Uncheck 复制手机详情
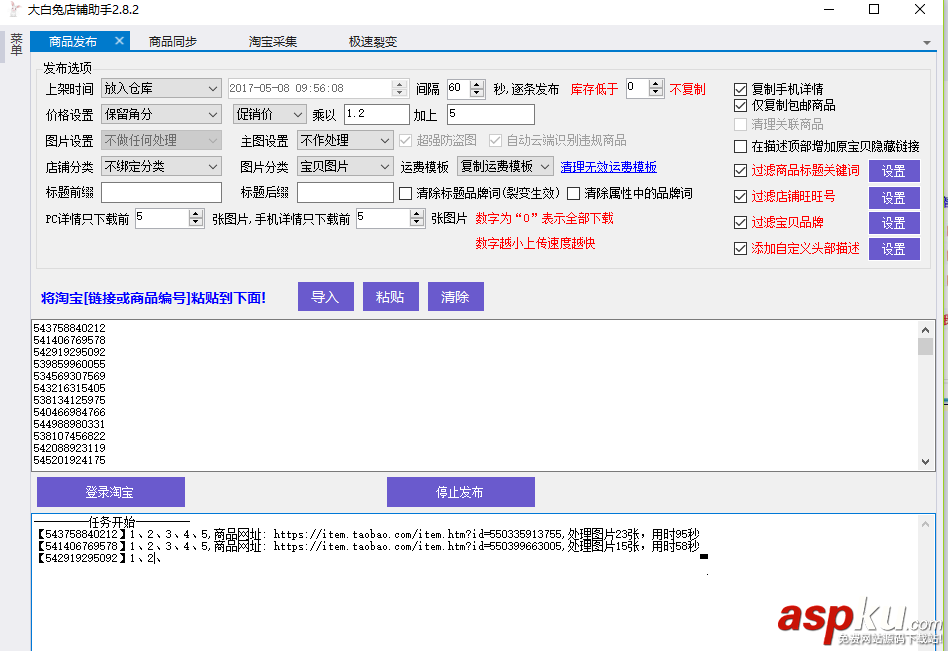Viewport: 948px width, 651px height. (x=739, y=88)
